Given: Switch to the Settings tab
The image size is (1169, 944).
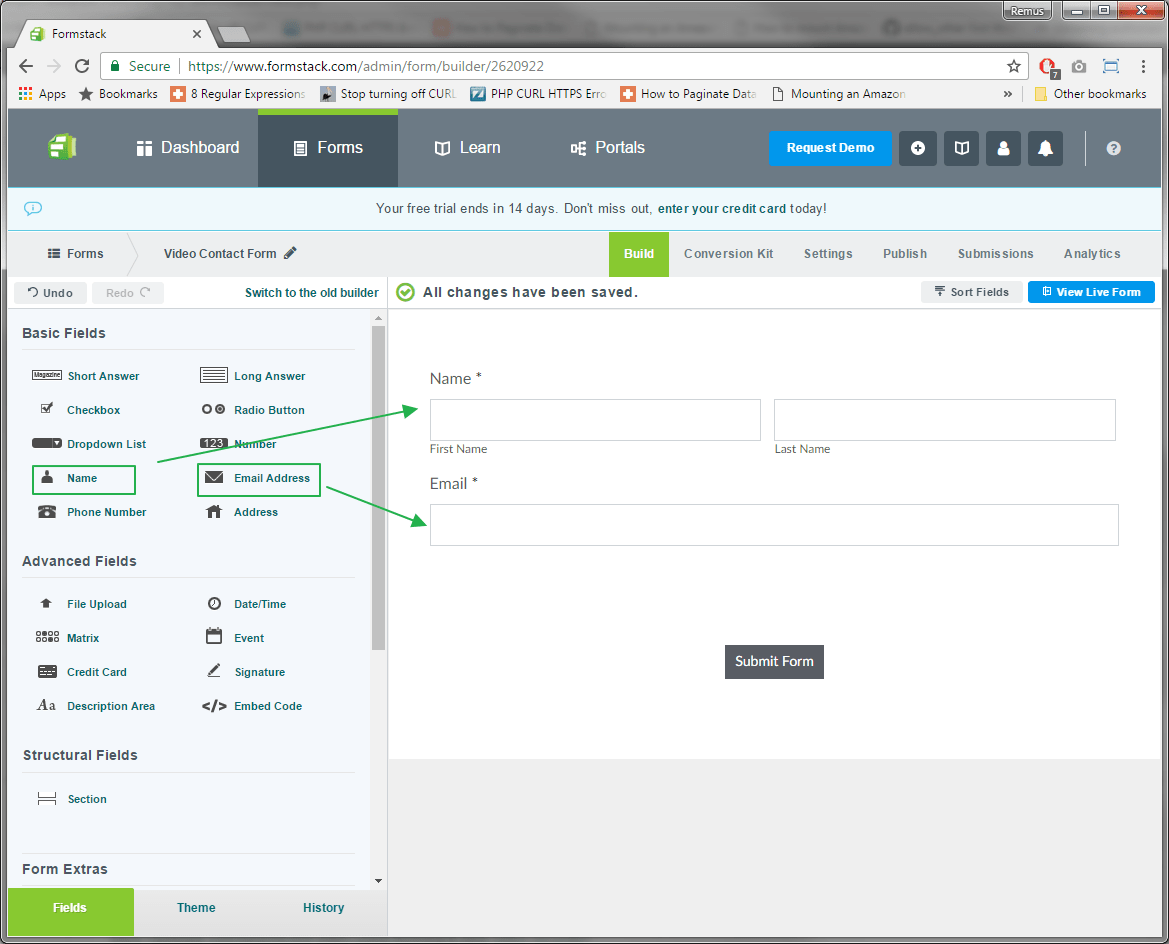Looking at the screenshot, I should coord(827,254).
